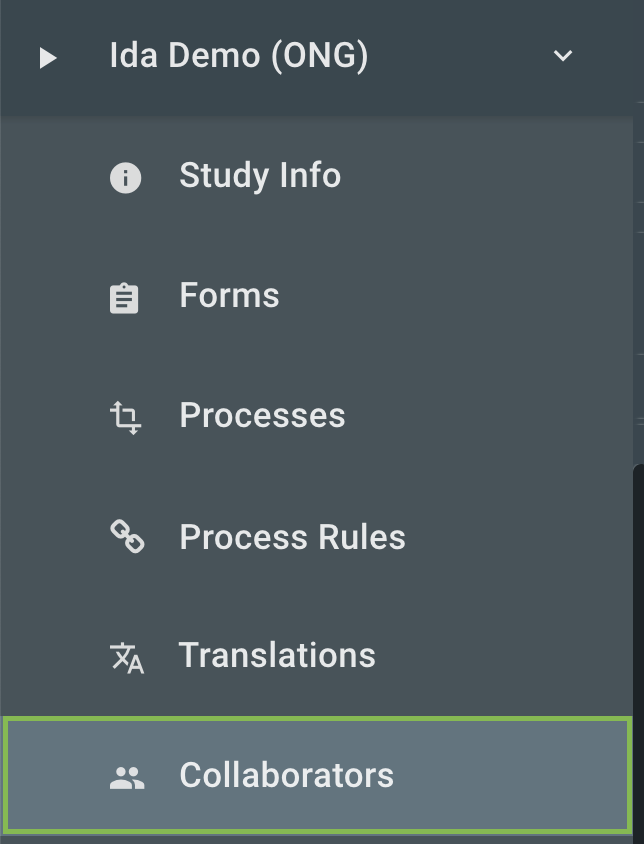Open Process Rules via its link icon
This screenshot has width=644, height=844.
(124, 537)
